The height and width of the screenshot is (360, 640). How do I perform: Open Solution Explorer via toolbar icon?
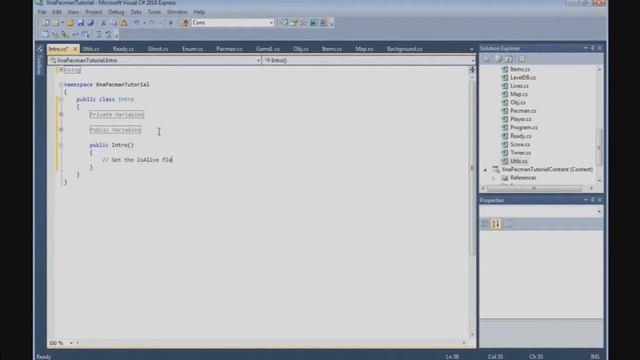[x=284, y=23]
